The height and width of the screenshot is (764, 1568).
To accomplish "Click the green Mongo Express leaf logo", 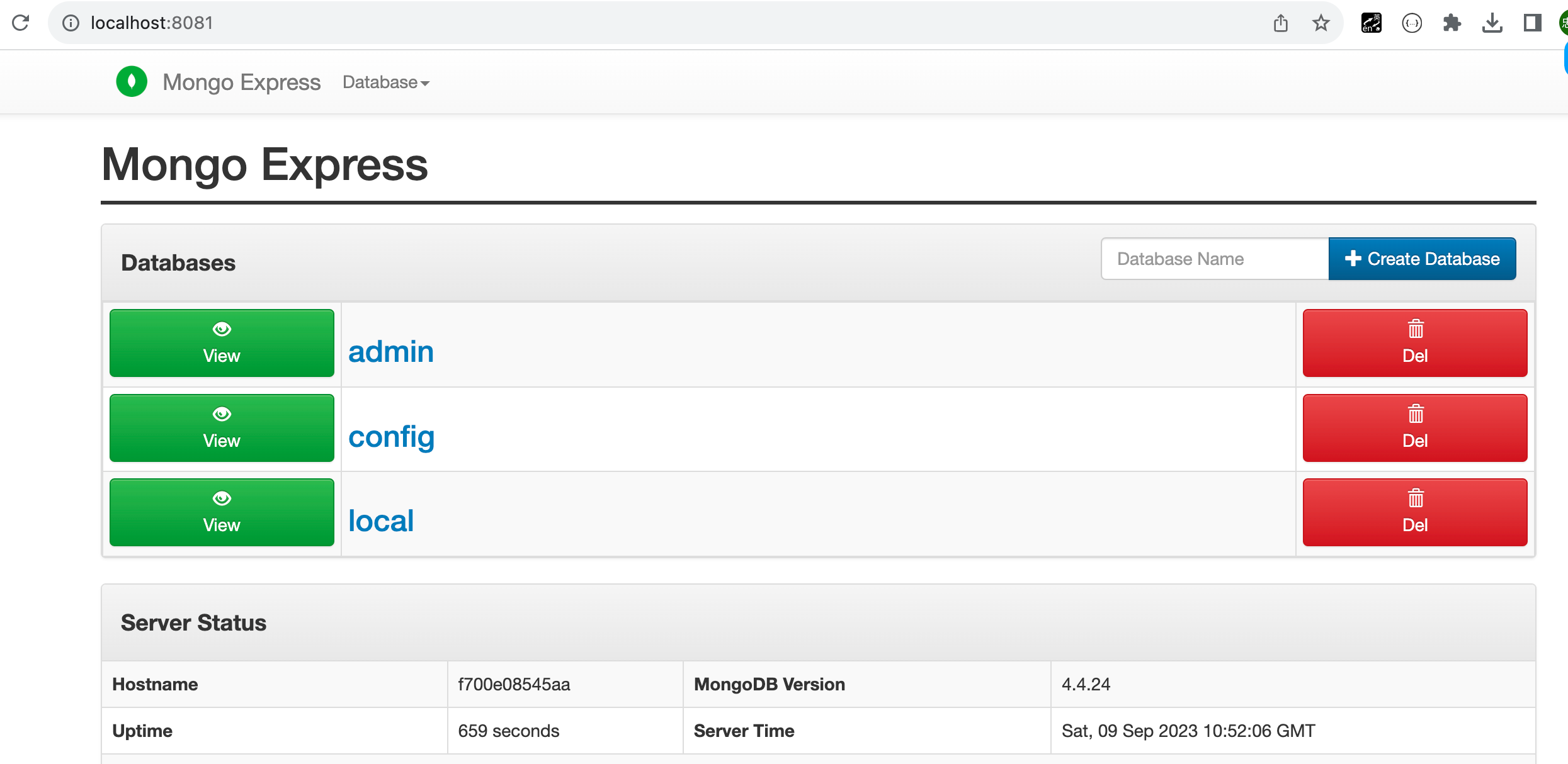I will [x=132, y=82].
